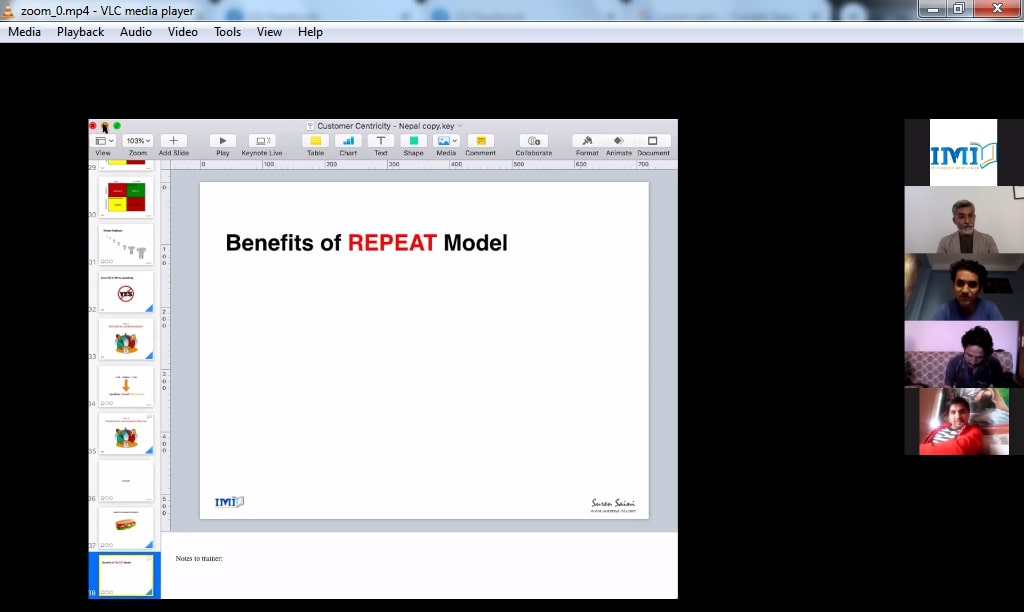This screenshot has width=1028, height=612.
Task: Insert Media from the toolbar
Action: click(x=443, y=140)
